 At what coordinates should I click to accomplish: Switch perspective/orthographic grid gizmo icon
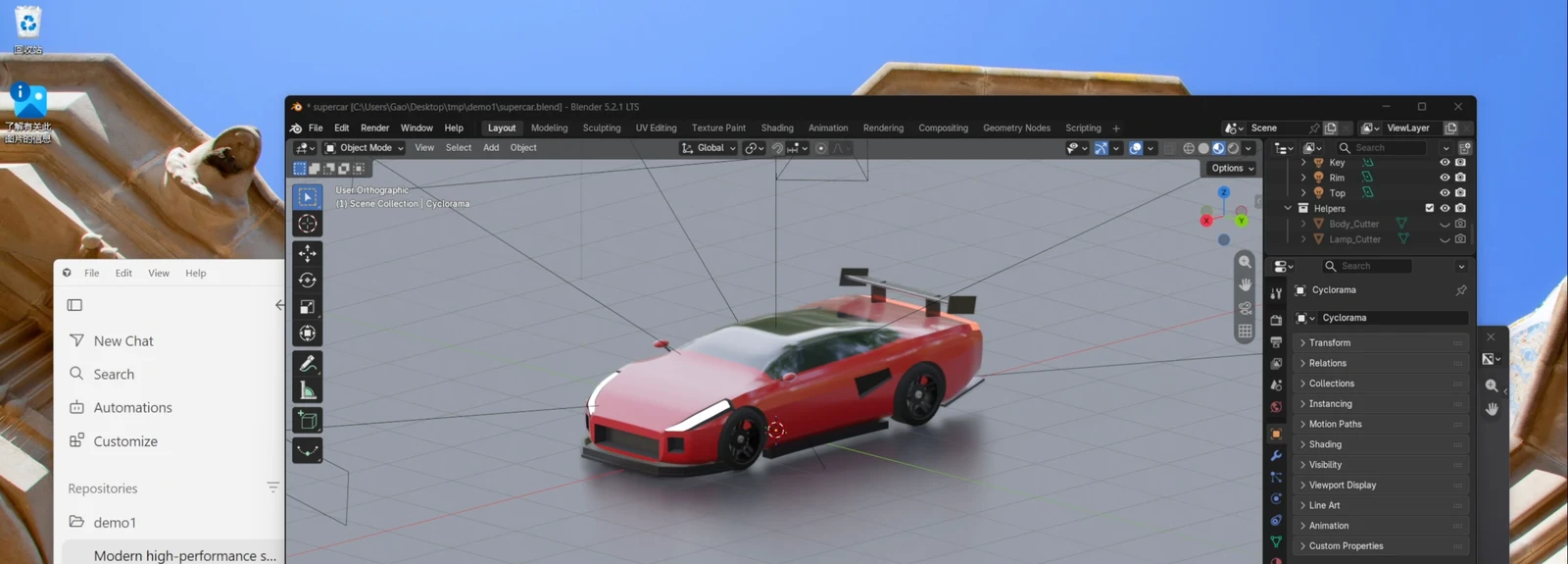tap(1245, 332)
